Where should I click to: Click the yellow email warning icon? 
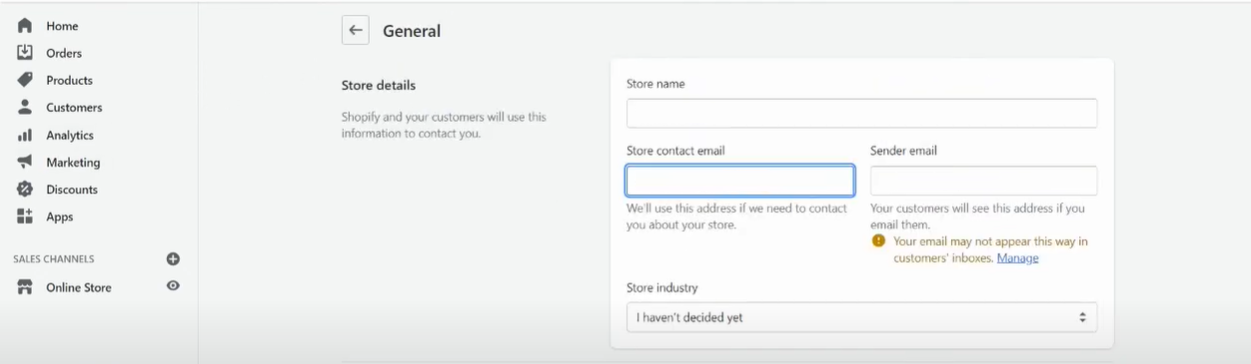(x=878, y=241)
